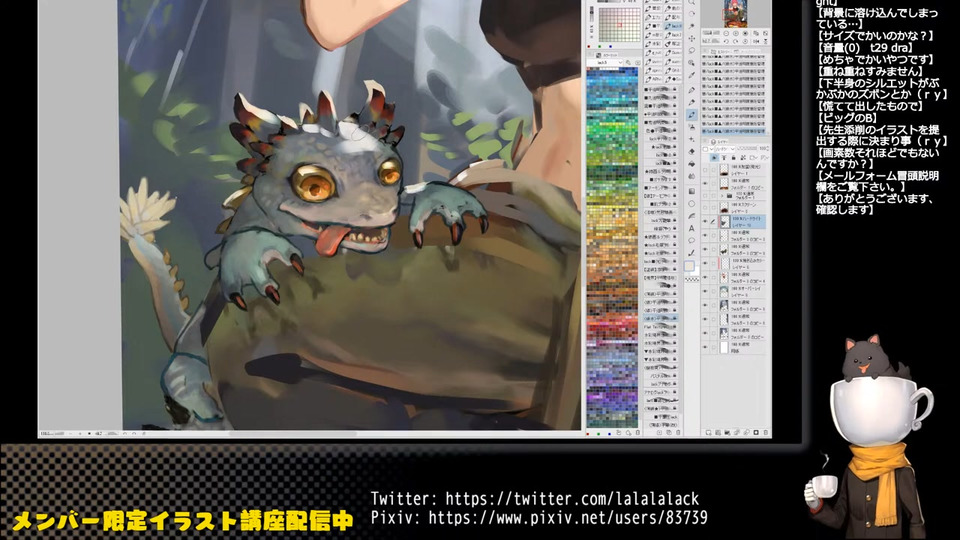960x540 pixels.
Task: Select the highlighted brush preset in the list
Action: tap(660, 318)
